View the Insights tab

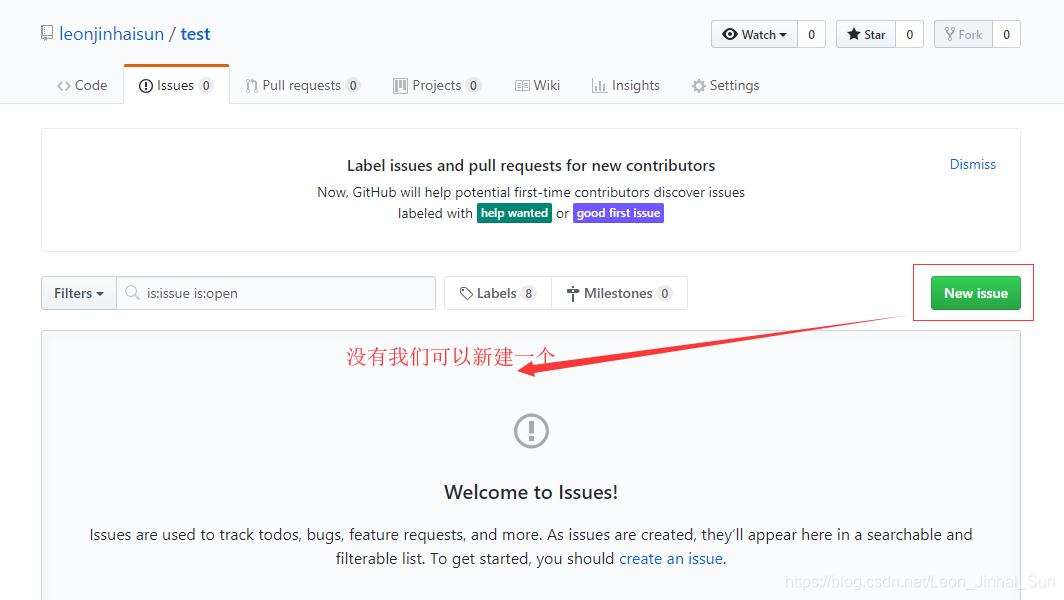[626, 86]
